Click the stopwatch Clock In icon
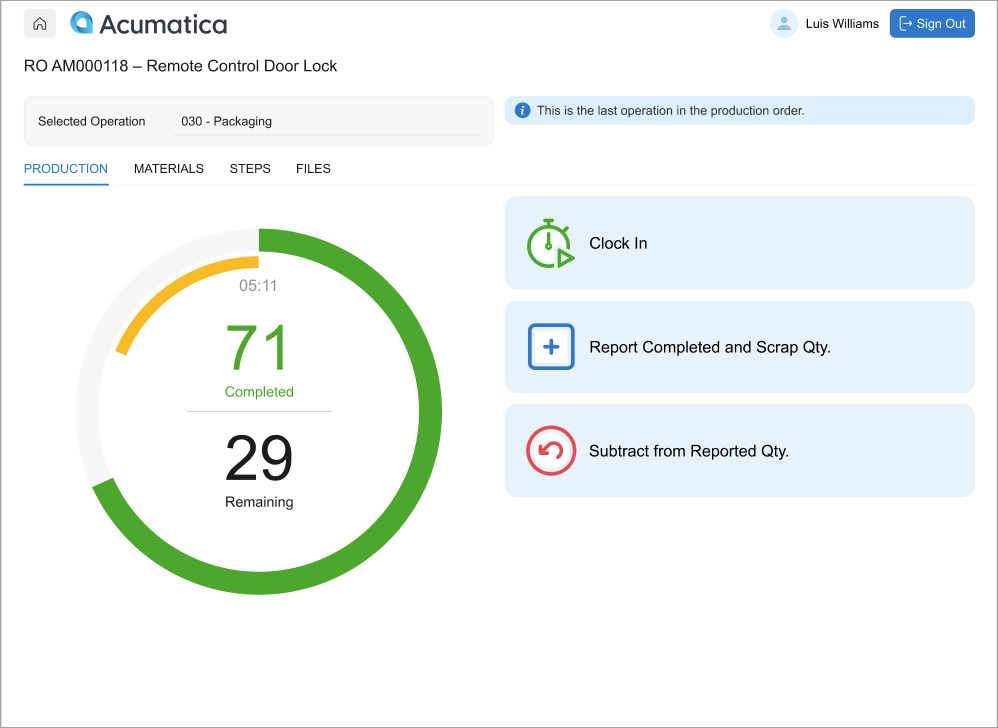 (551, 243)
